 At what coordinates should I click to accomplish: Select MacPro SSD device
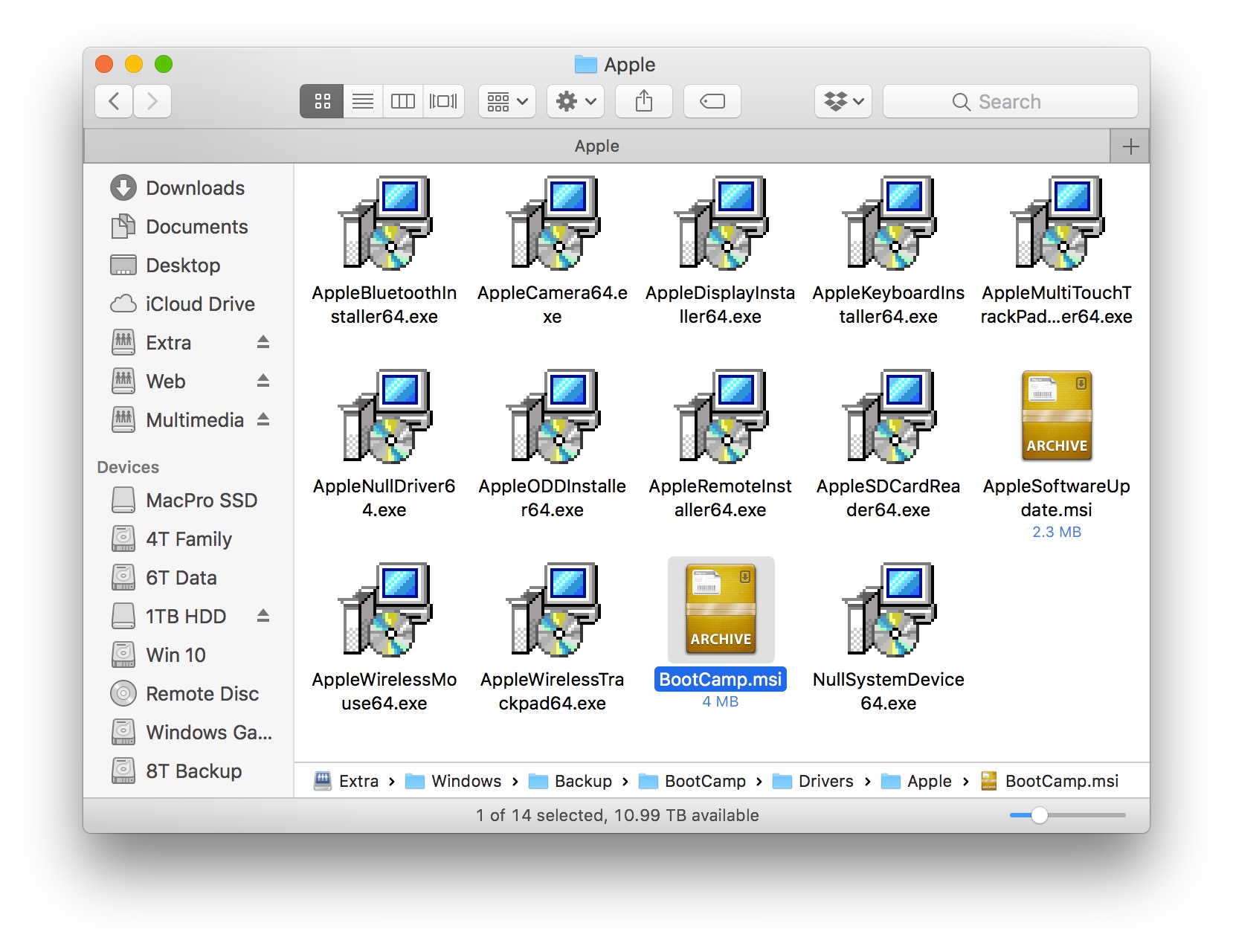[x=184, y=501]
